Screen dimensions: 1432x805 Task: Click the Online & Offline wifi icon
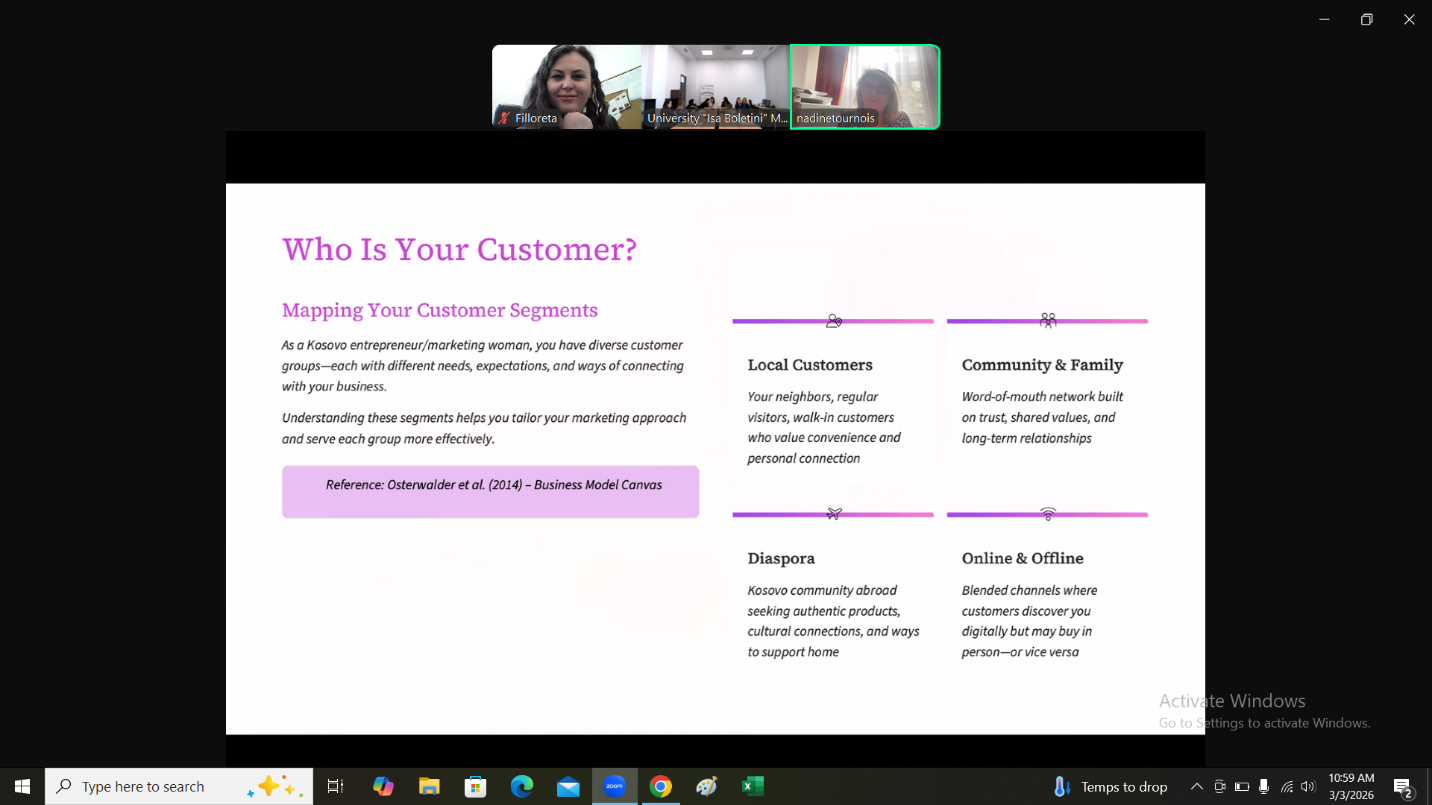(x=1047, y=514)
